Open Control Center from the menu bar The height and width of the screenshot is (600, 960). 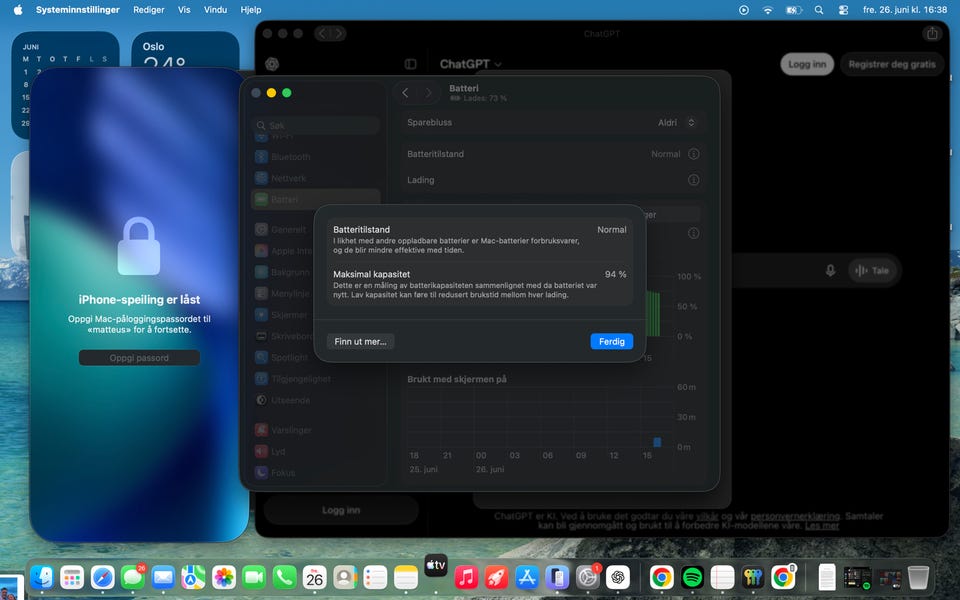click(844, 10)
